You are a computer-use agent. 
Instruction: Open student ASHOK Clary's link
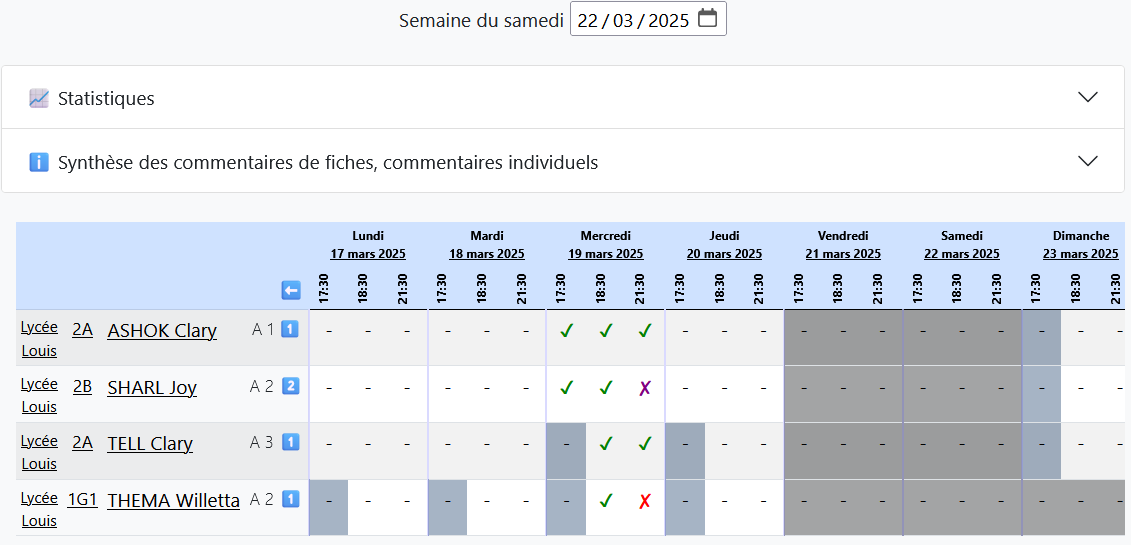pyautogui.click(x=162, y=331)
